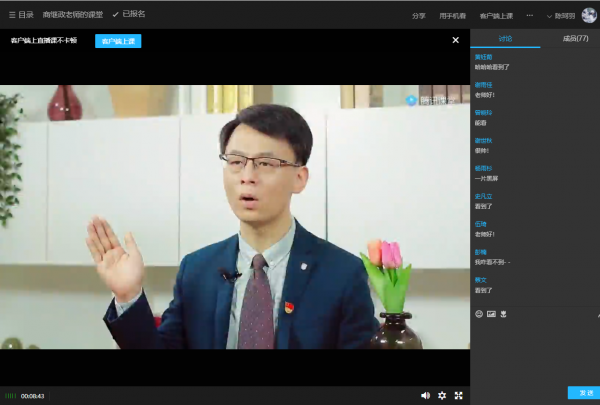This screenshot has width=600, height=405.
Task: Click the blue 客户端上课 banner button
Action: click(118, 41)
